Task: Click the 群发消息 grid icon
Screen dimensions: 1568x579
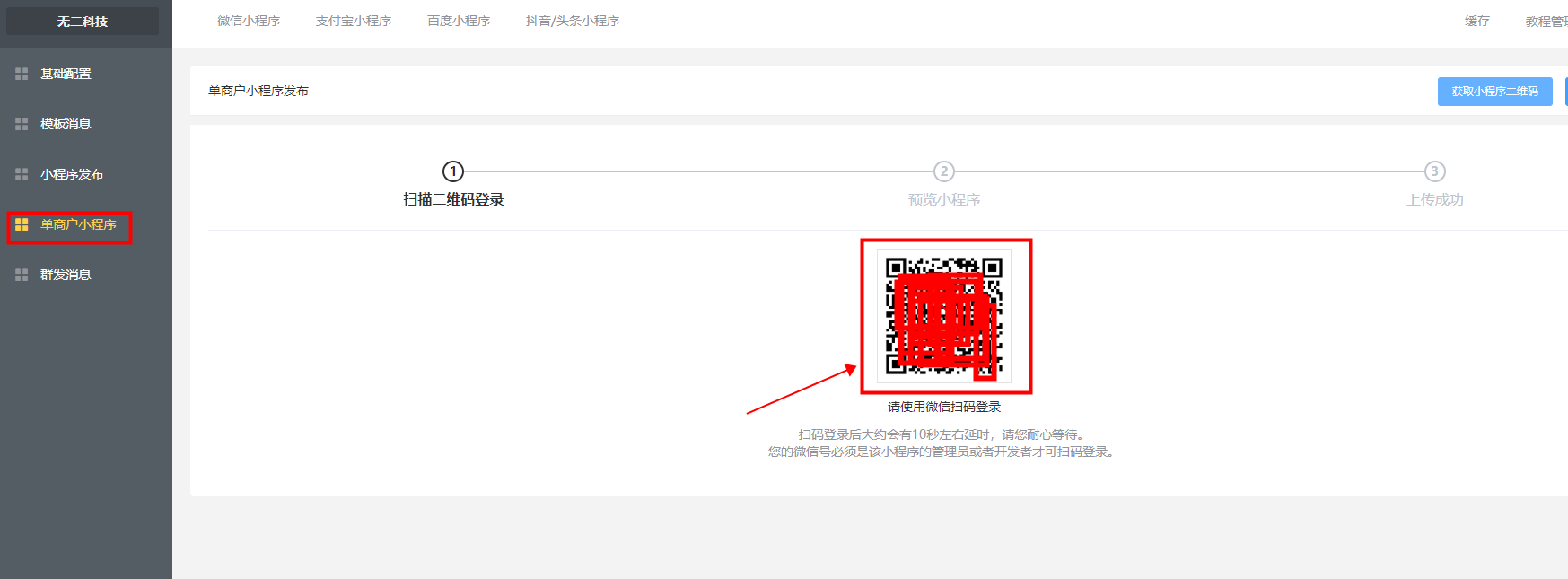Action: tap(22, 275)
